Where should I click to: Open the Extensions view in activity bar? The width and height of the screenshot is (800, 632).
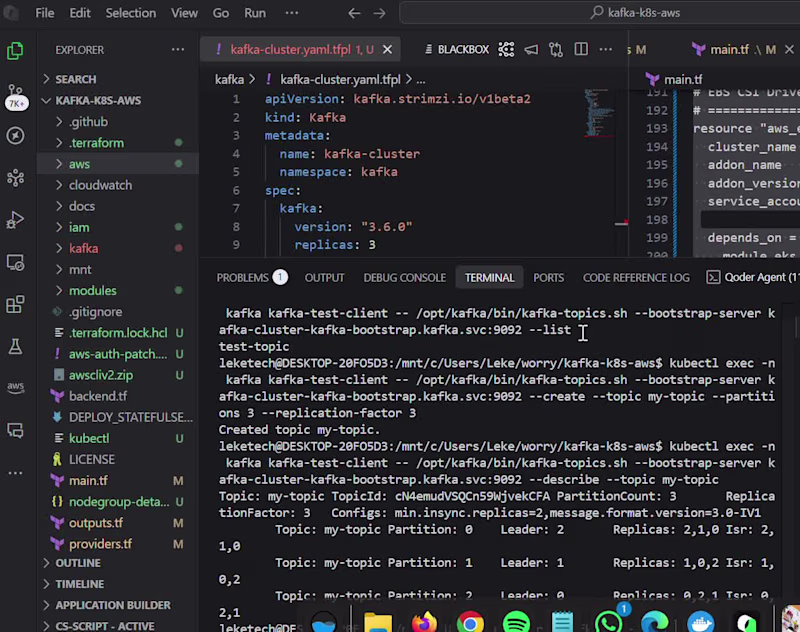(15, 304)
